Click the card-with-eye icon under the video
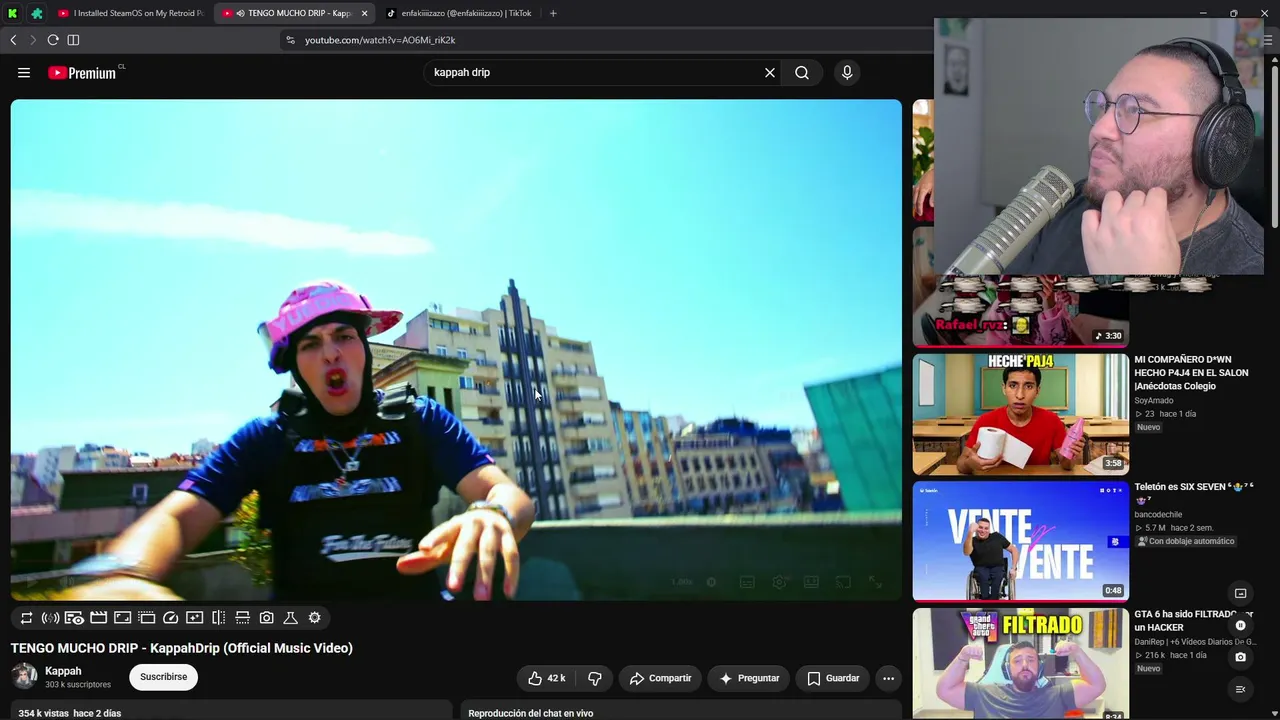 click(74, 618)
